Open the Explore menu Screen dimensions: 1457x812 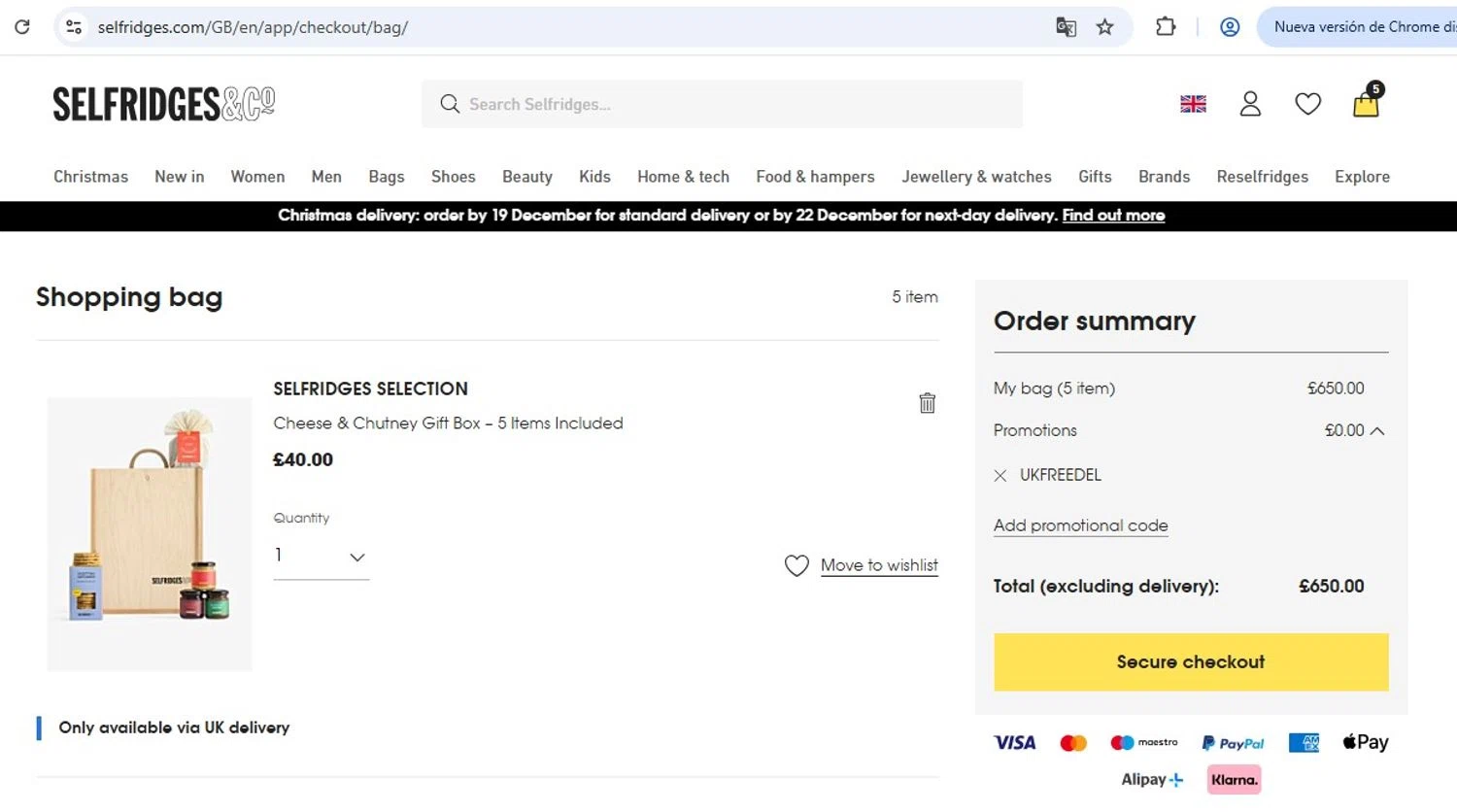pos(1362,177)
